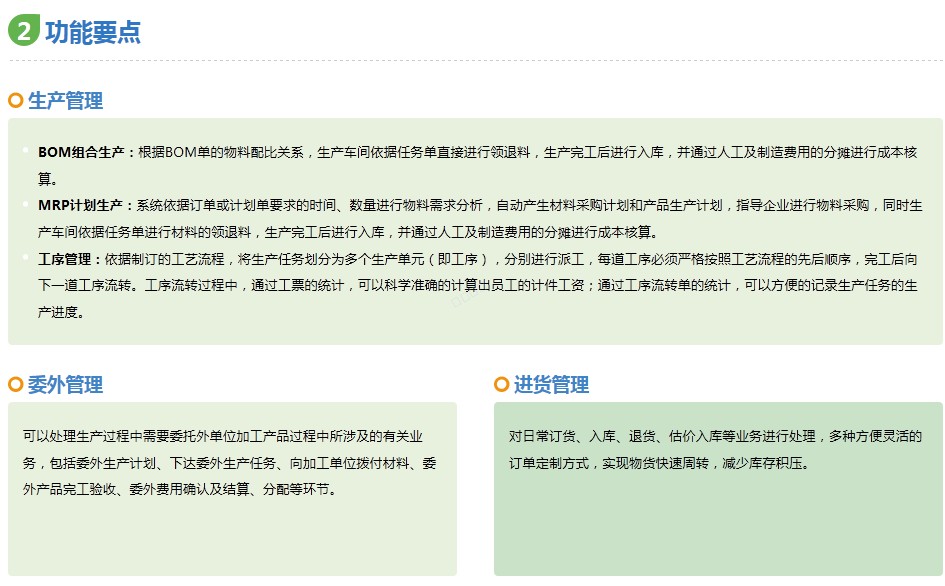Click the 委外管理 description text box
Viewport: 945px width, 586px height.
(x=232, y=489)
